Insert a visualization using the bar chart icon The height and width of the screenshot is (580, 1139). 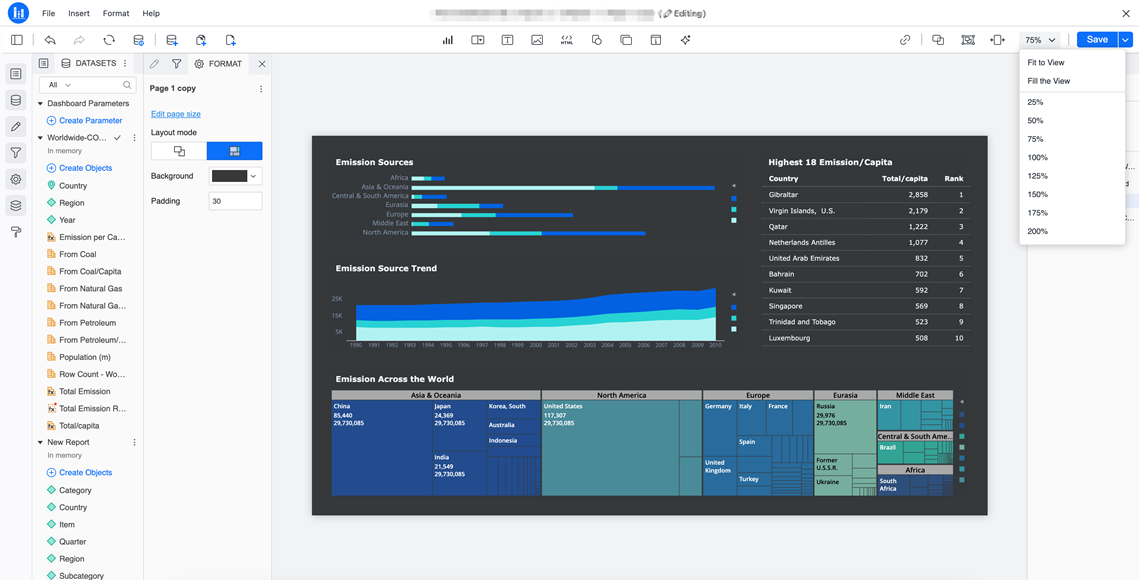click(x=447, y=40)
